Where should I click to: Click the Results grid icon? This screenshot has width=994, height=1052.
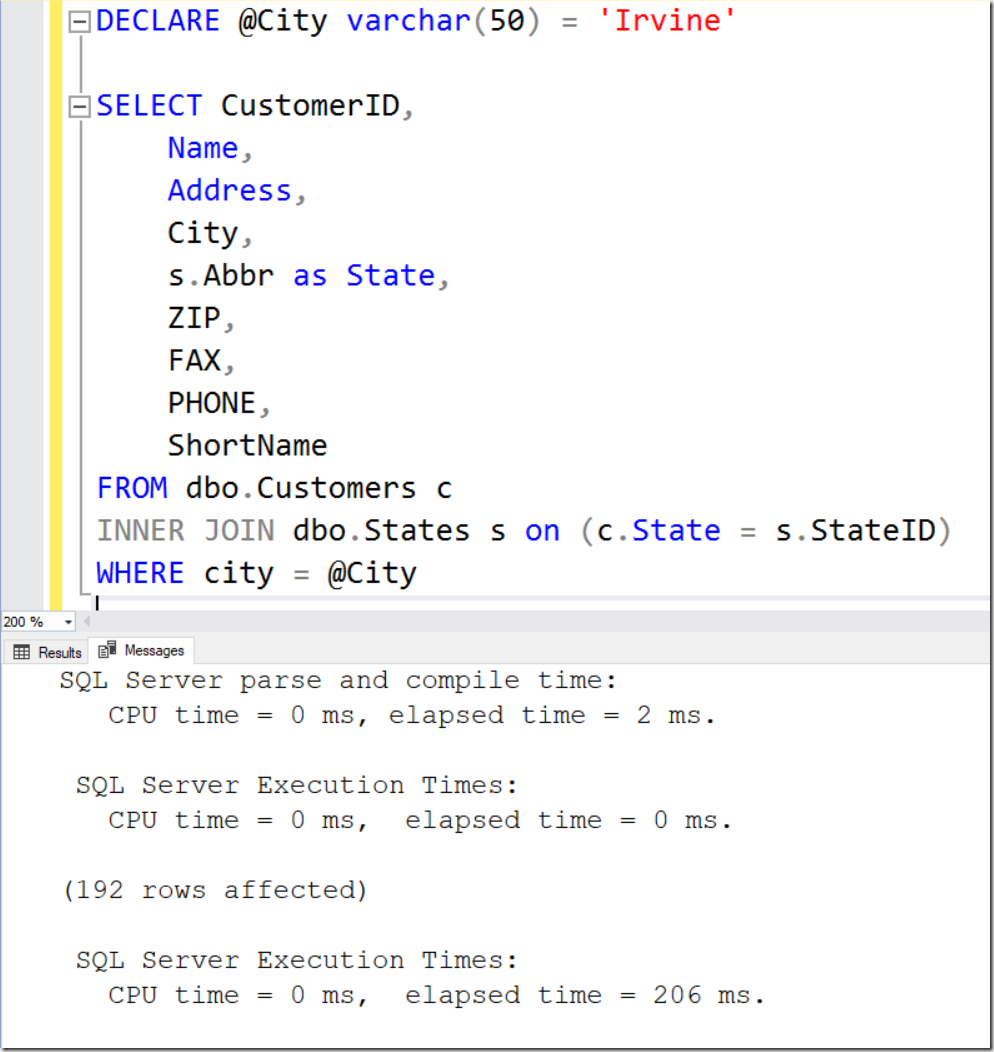(21, 652)
